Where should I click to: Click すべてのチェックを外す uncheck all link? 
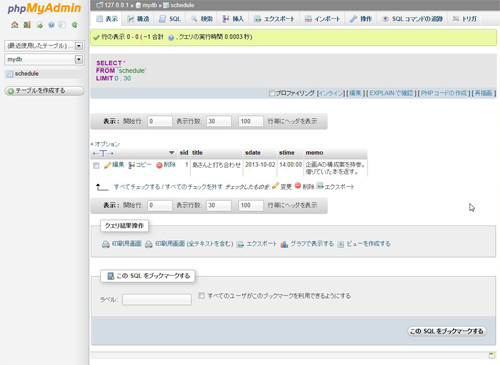194,187
